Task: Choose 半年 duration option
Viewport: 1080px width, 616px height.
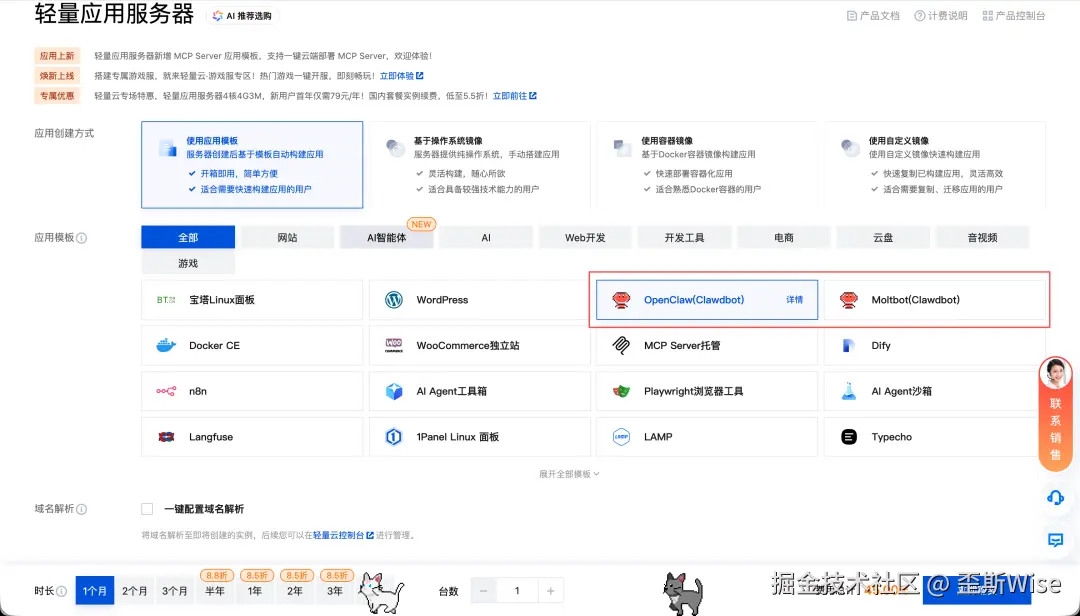Action: [x=215, y=591]
